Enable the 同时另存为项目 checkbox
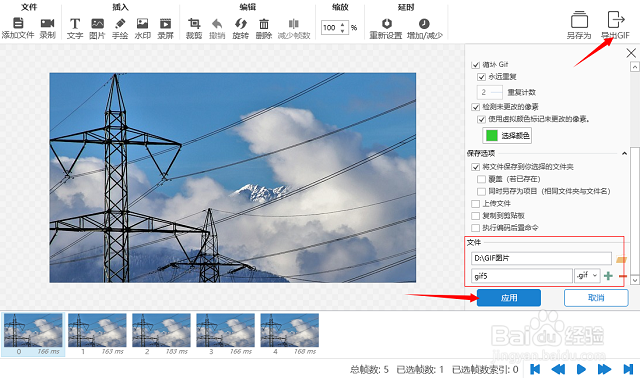The image size is (640, 378). point(481,191)
